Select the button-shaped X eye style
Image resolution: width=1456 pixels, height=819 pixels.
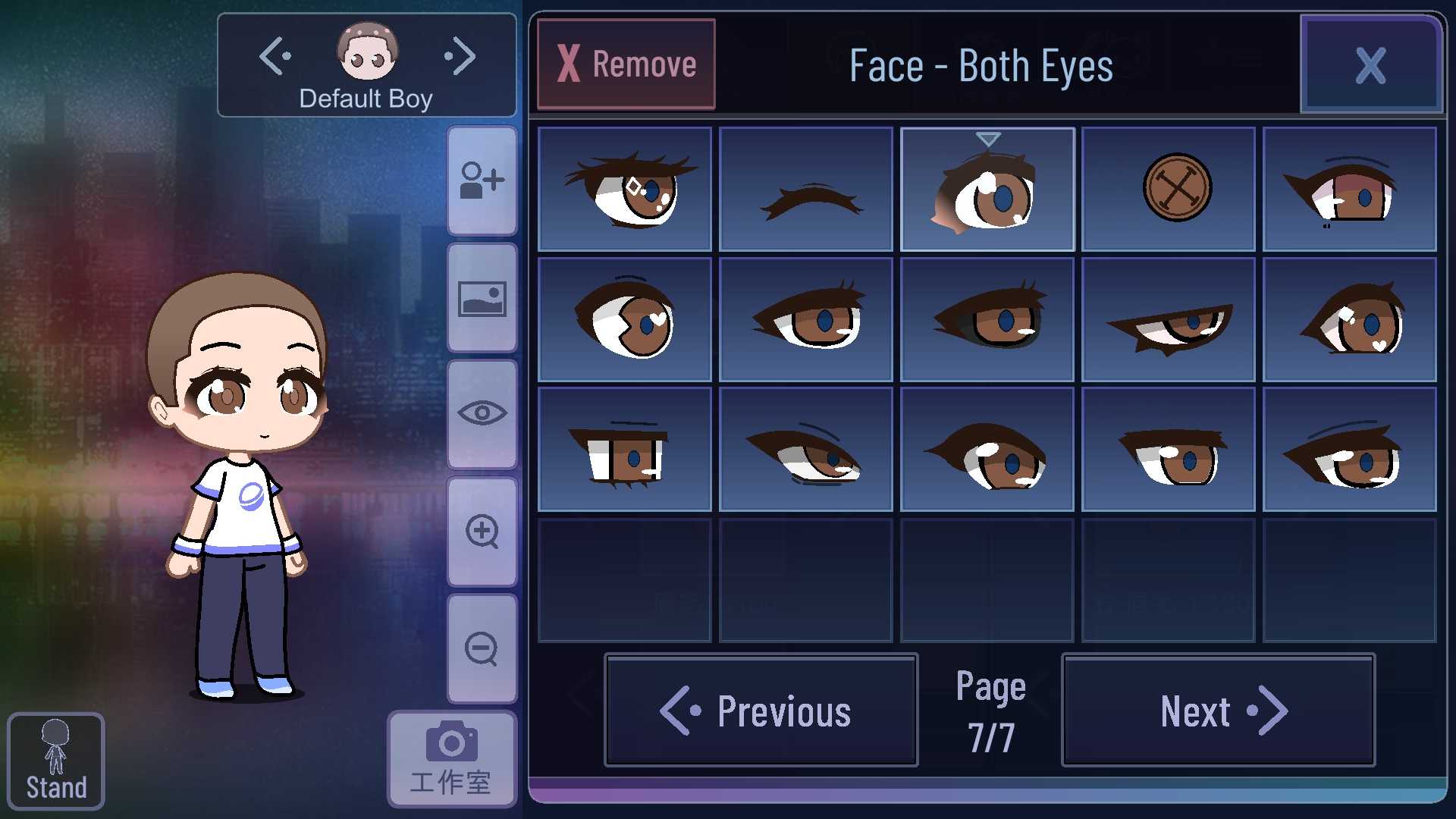tap(1169, 189)
